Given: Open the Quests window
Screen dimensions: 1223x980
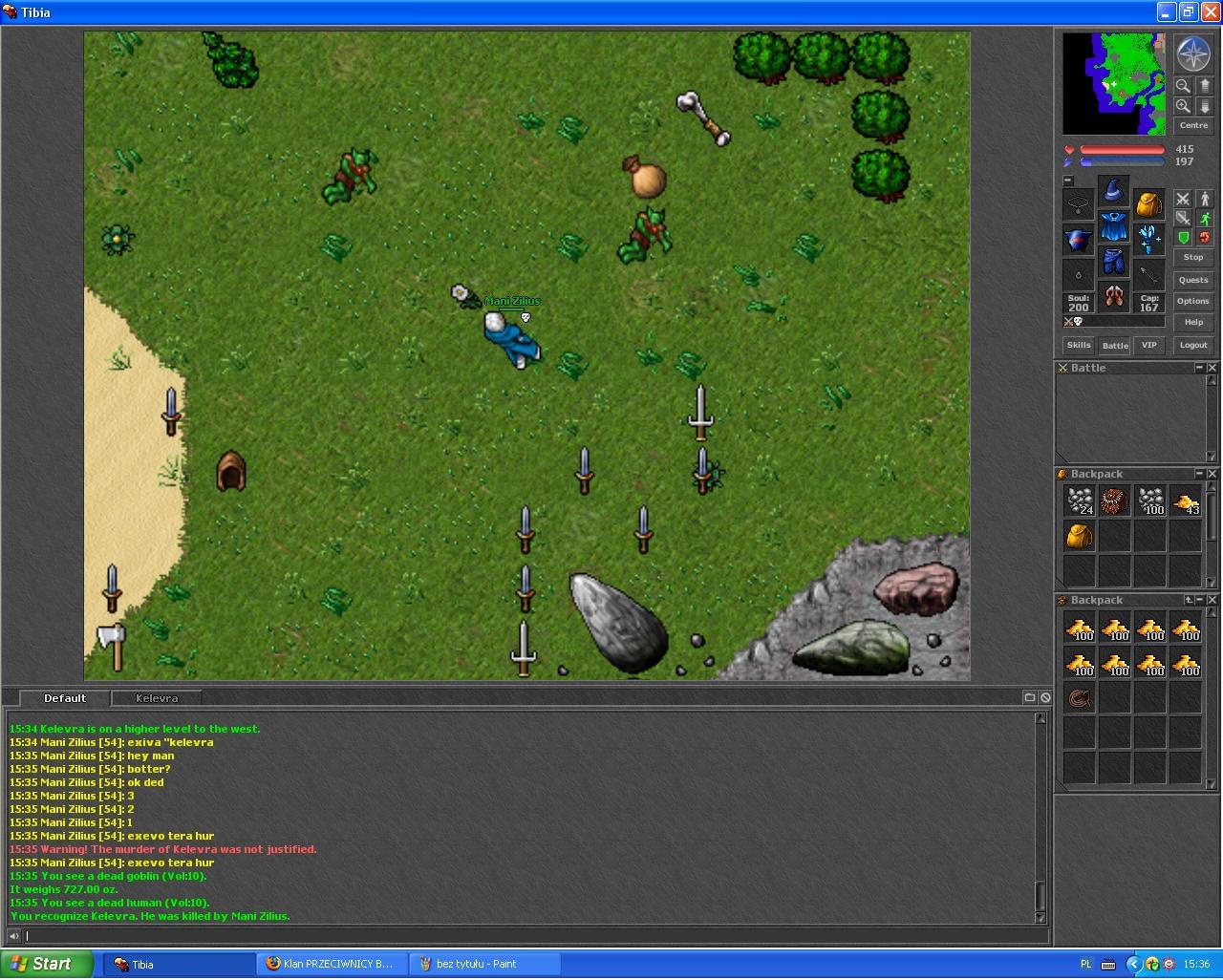Looking at the screenshot, I should point(1193,280).
